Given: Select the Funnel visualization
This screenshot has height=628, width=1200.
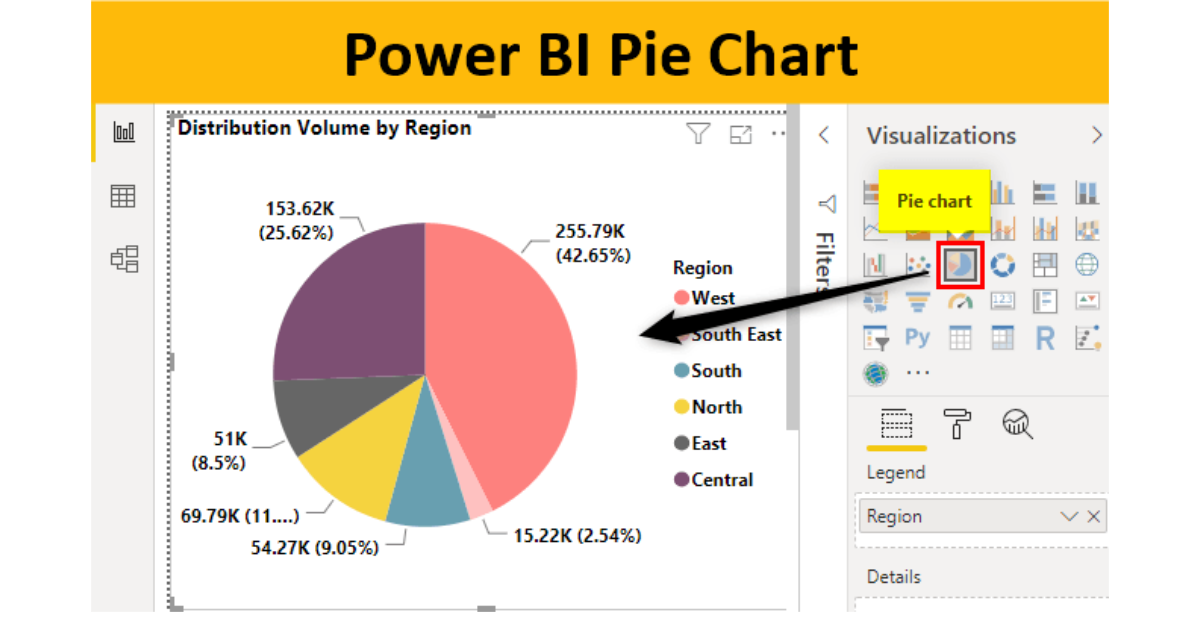Looking at the screenshot, I should (917, 301).
